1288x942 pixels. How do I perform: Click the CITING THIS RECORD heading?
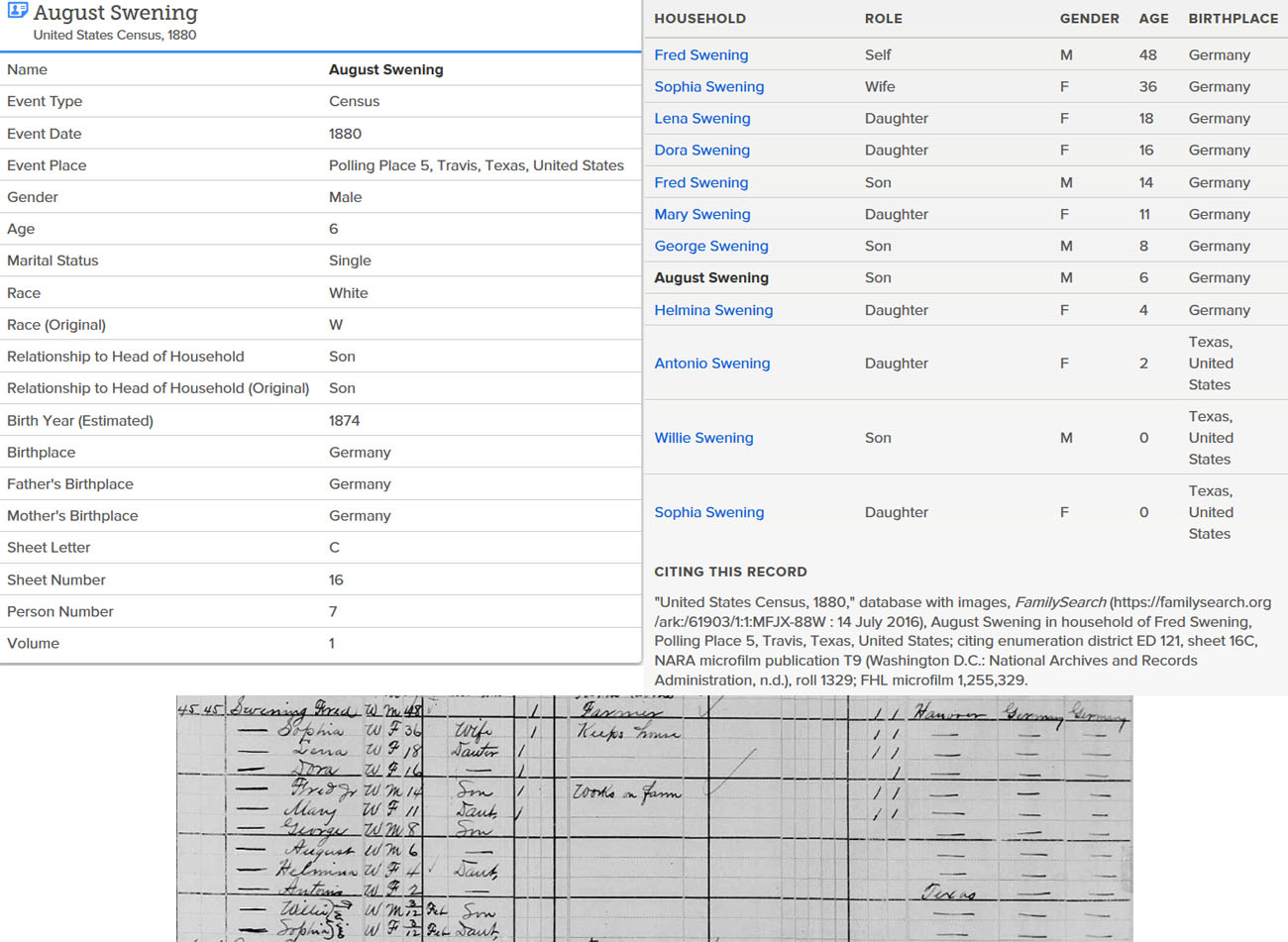(x=730, y=572)
